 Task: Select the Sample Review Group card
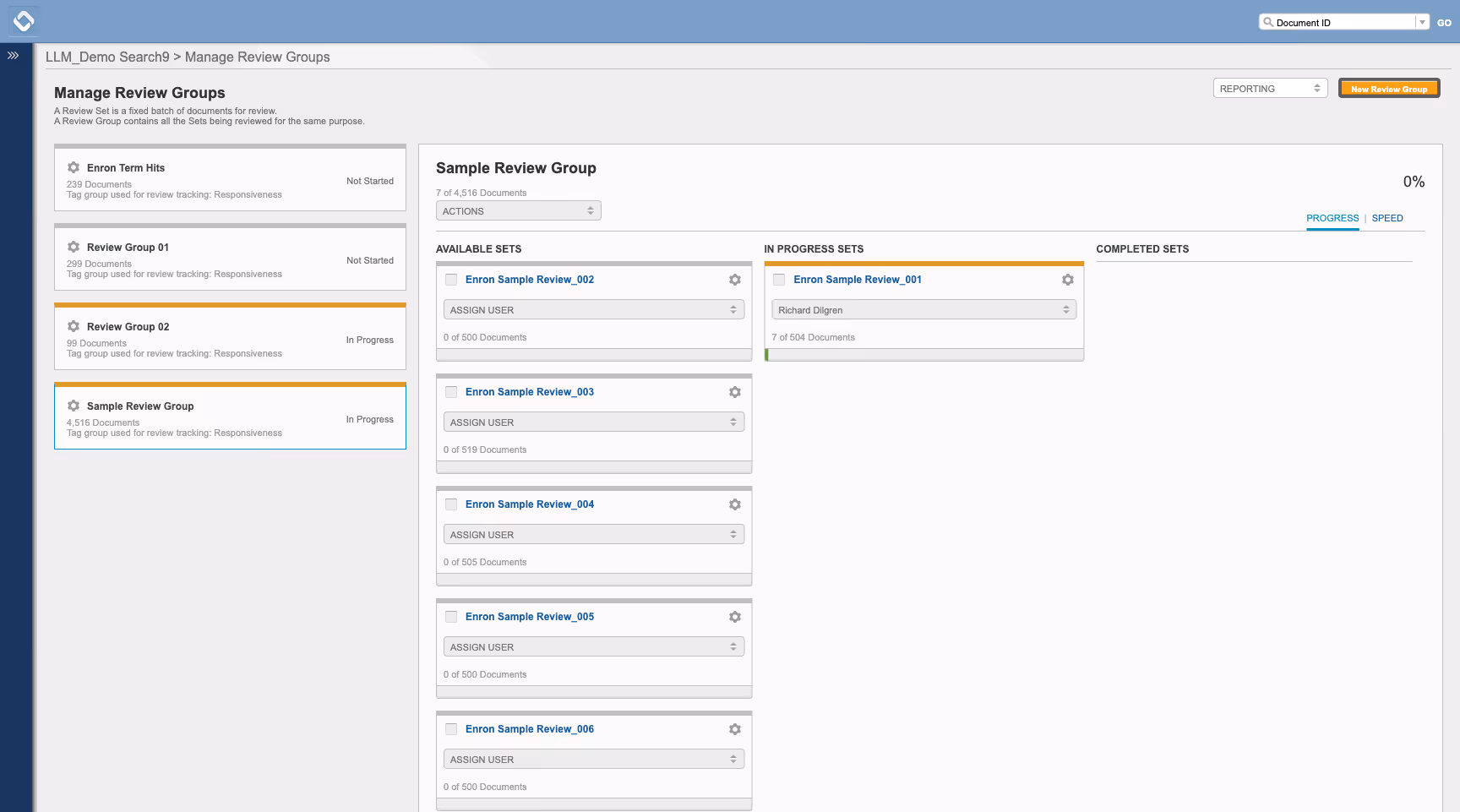point(230,416)
